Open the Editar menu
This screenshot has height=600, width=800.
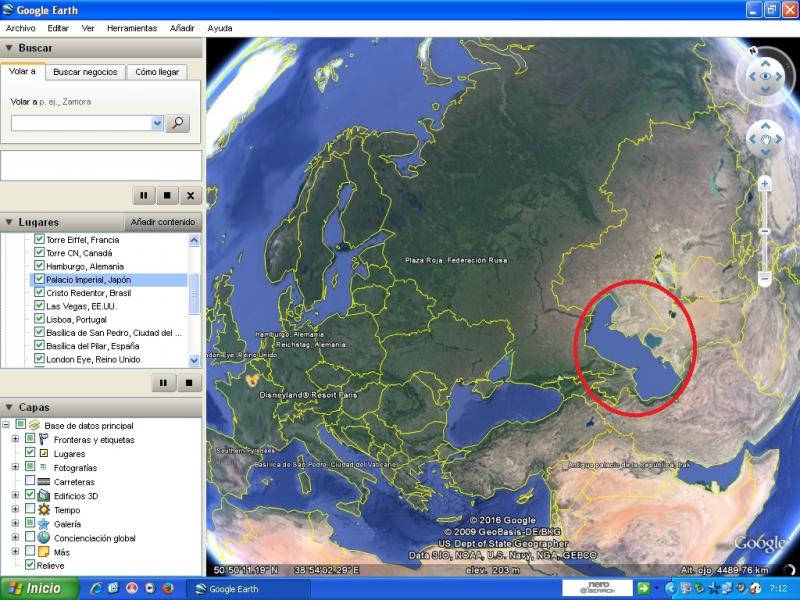point(58,28)
